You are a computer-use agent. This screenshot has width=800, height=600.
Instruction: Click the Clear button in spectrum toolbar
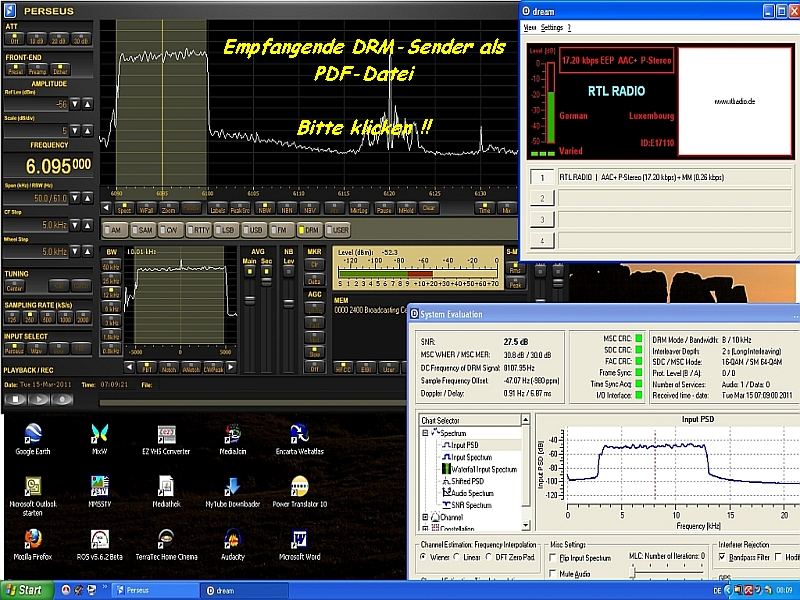[429, 208]
